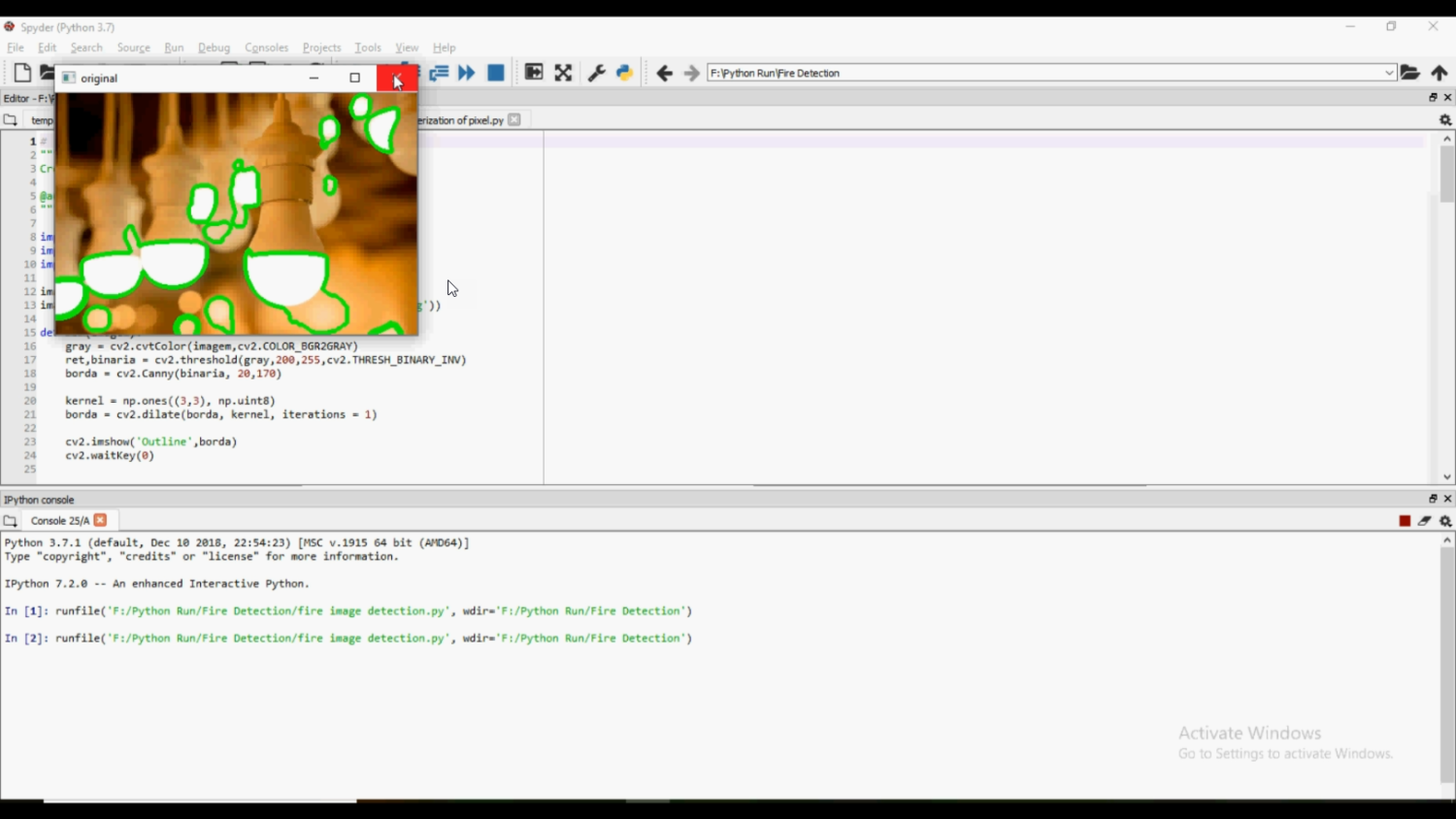The image size is (1456, 819).
Task: Open the Run menu
Action: pyautogui.click(x=174, y=48)
